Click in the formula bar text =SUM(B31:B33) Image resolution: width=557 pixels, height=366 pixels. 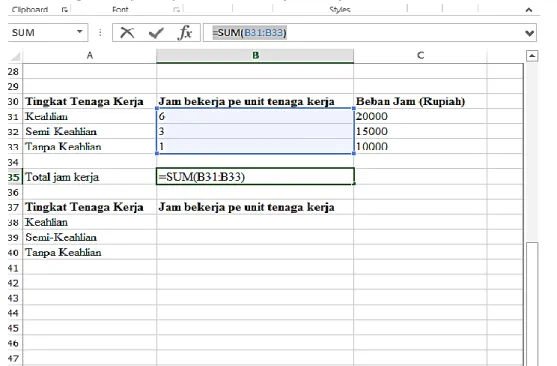point(249,33)
